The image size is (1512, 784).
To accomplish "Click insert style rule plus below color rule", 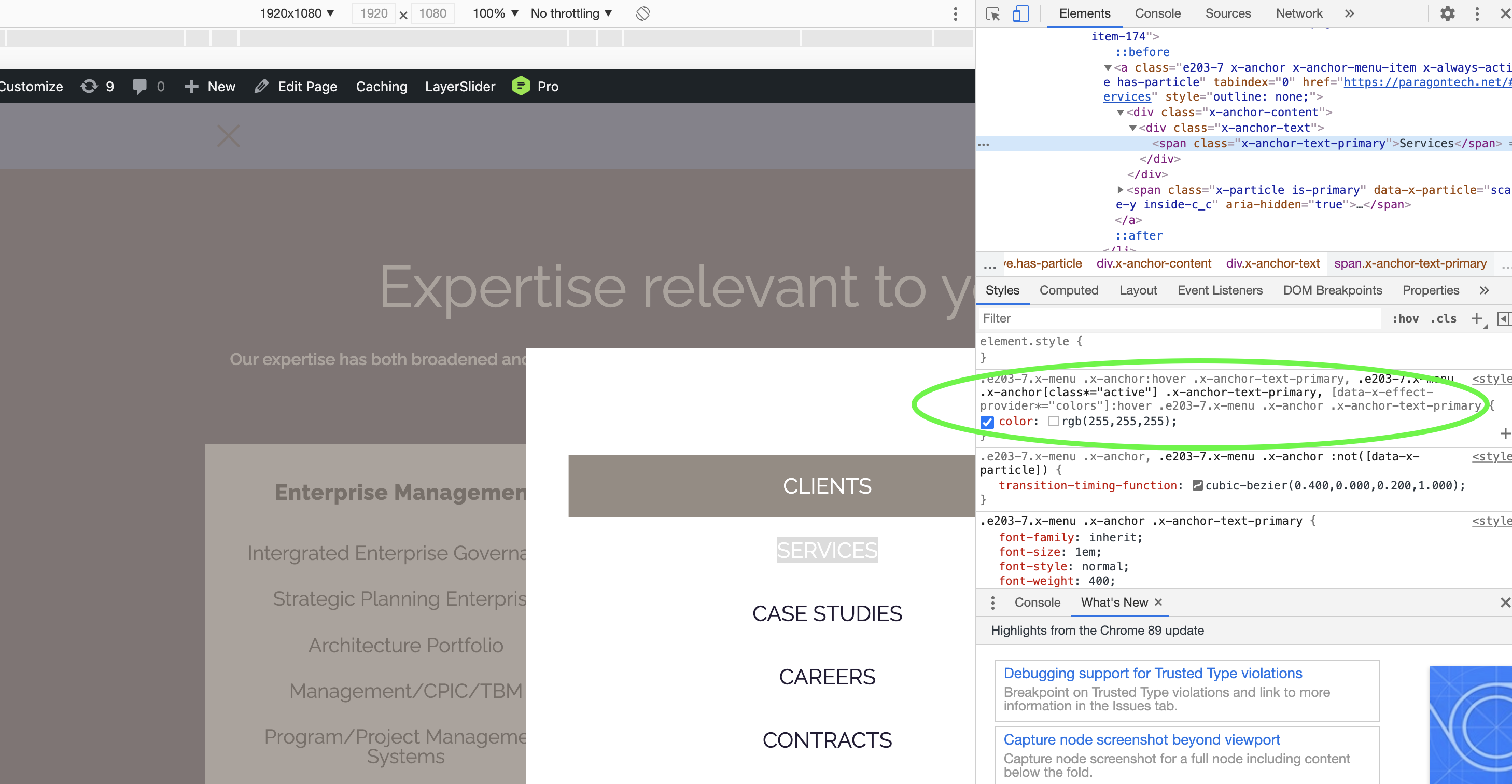I will [x=1505, y=433].
